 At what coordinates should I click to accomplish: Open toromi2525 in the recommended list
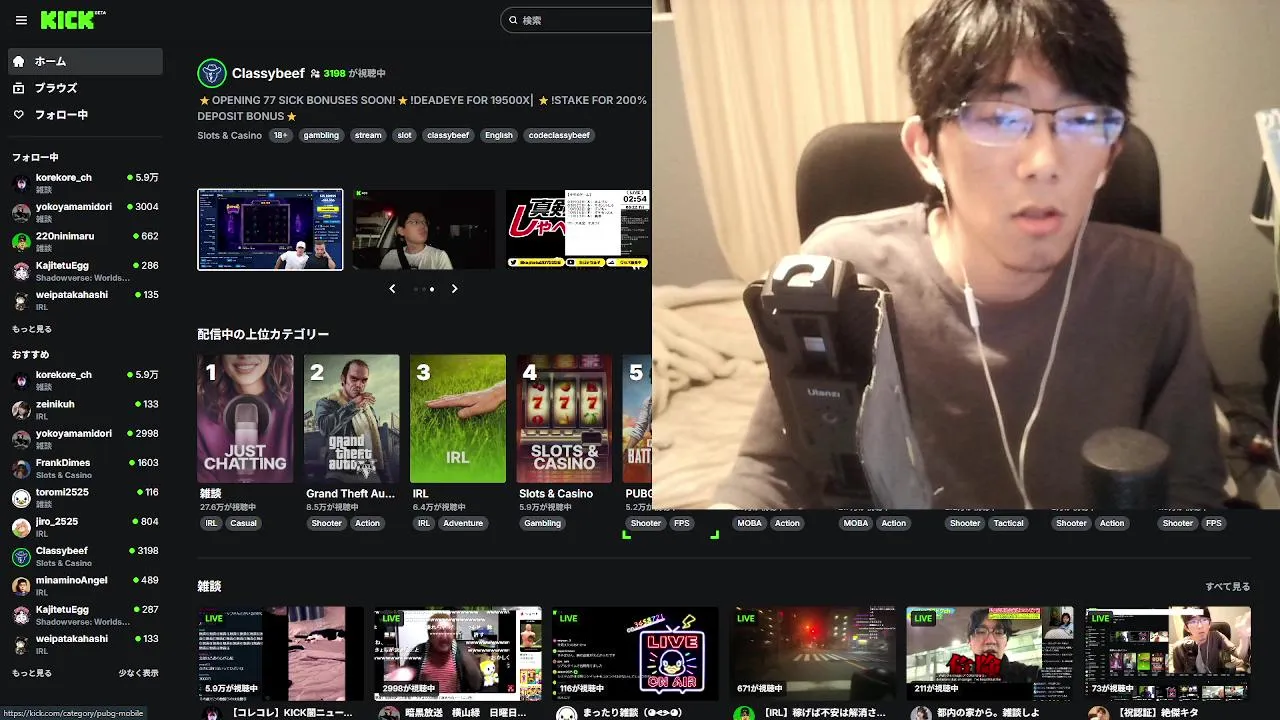click(x=85, y=497)
